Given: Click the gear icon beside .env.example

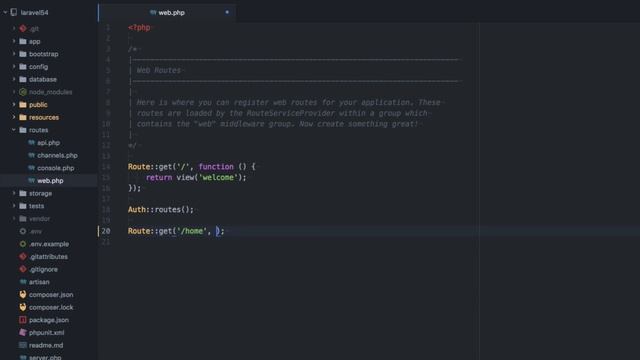Looking at the screenshot, I should click(23, 244).
